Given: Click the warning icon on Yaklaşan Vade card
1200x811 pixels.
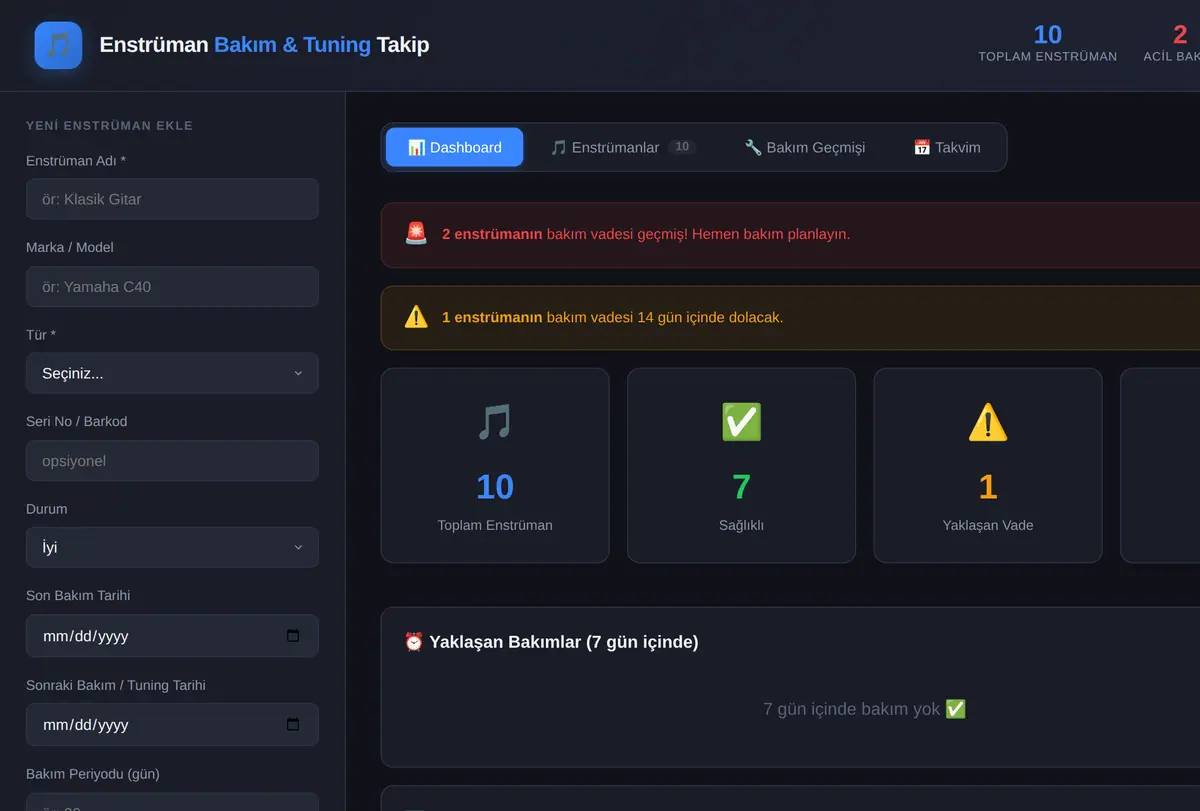Looking at the screenshot, I should tap(988, 422).
